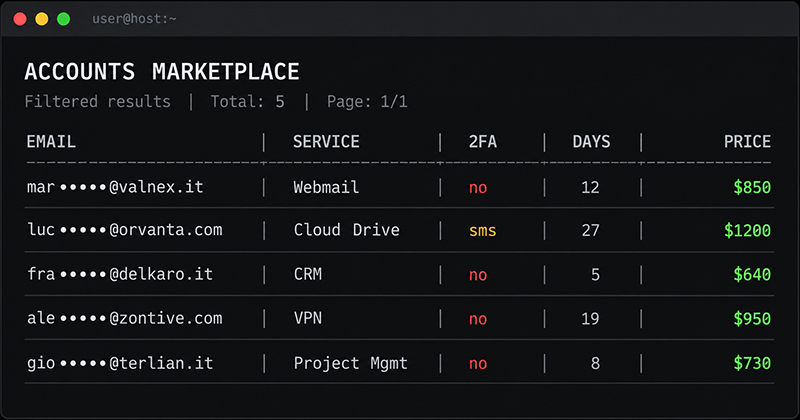Click the yellow minimize window button

42,19
